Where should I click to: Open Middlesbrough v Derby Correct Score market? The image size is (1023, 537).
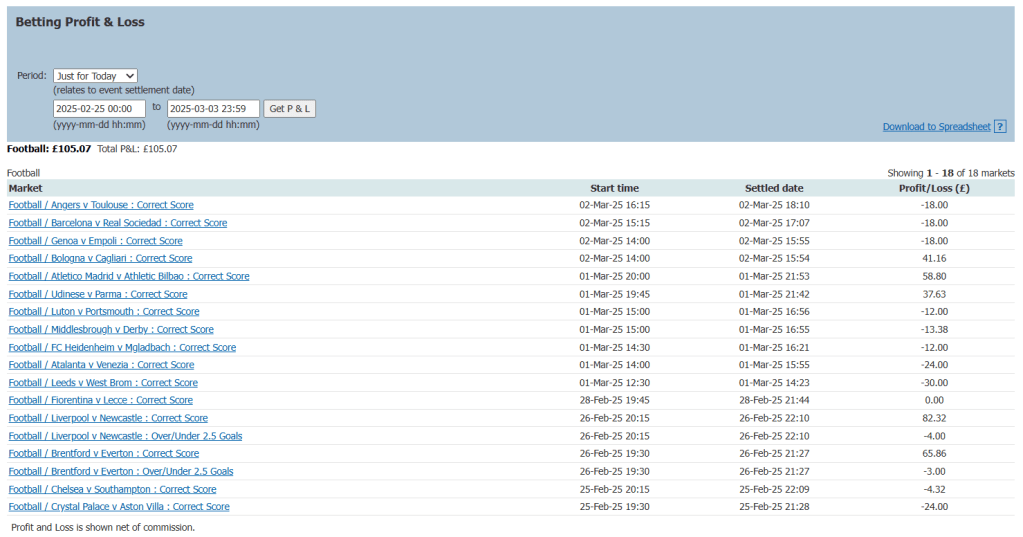click(111, 330)
